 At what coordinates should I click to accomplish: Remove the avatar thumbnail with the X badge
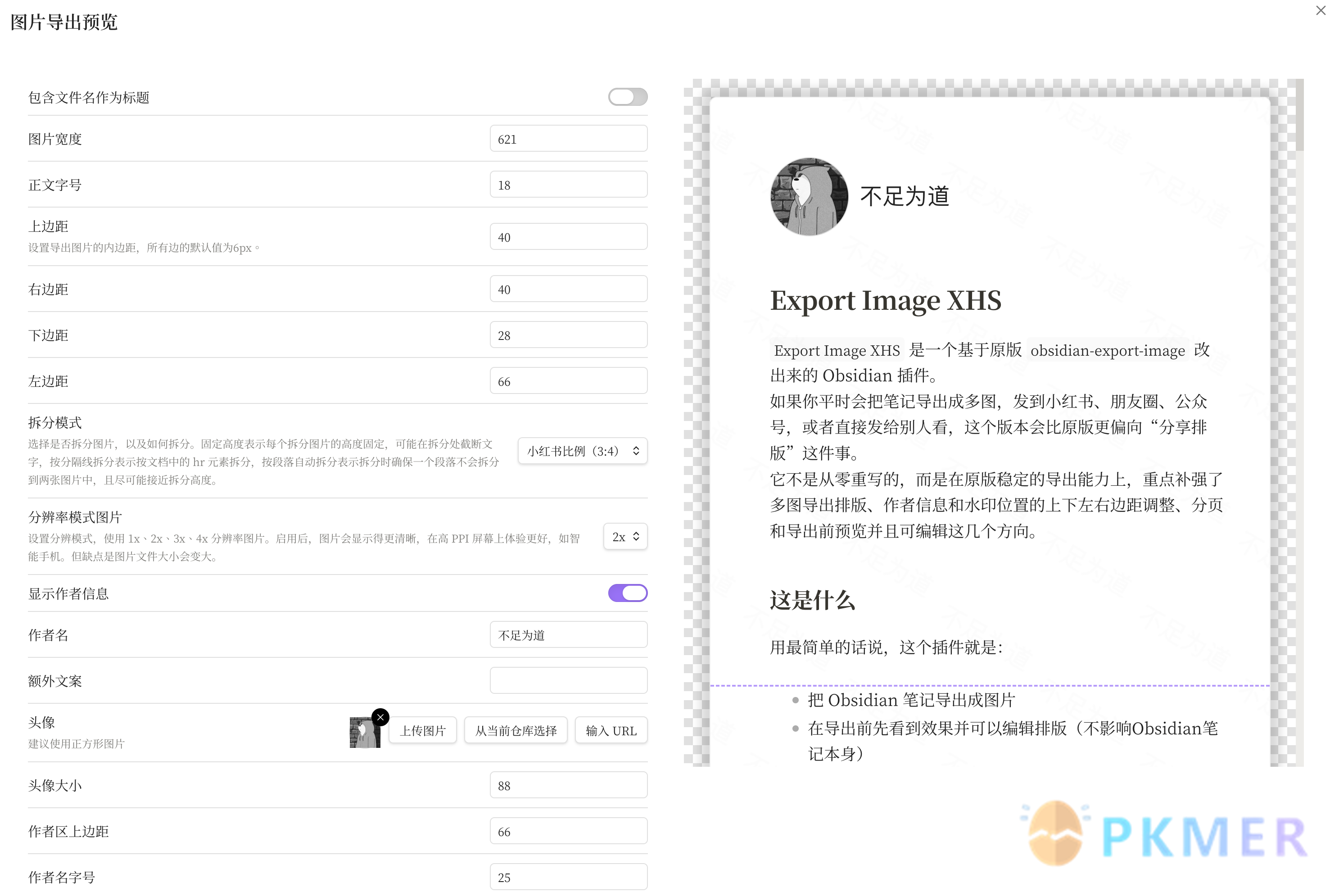[x=380, y=717]
